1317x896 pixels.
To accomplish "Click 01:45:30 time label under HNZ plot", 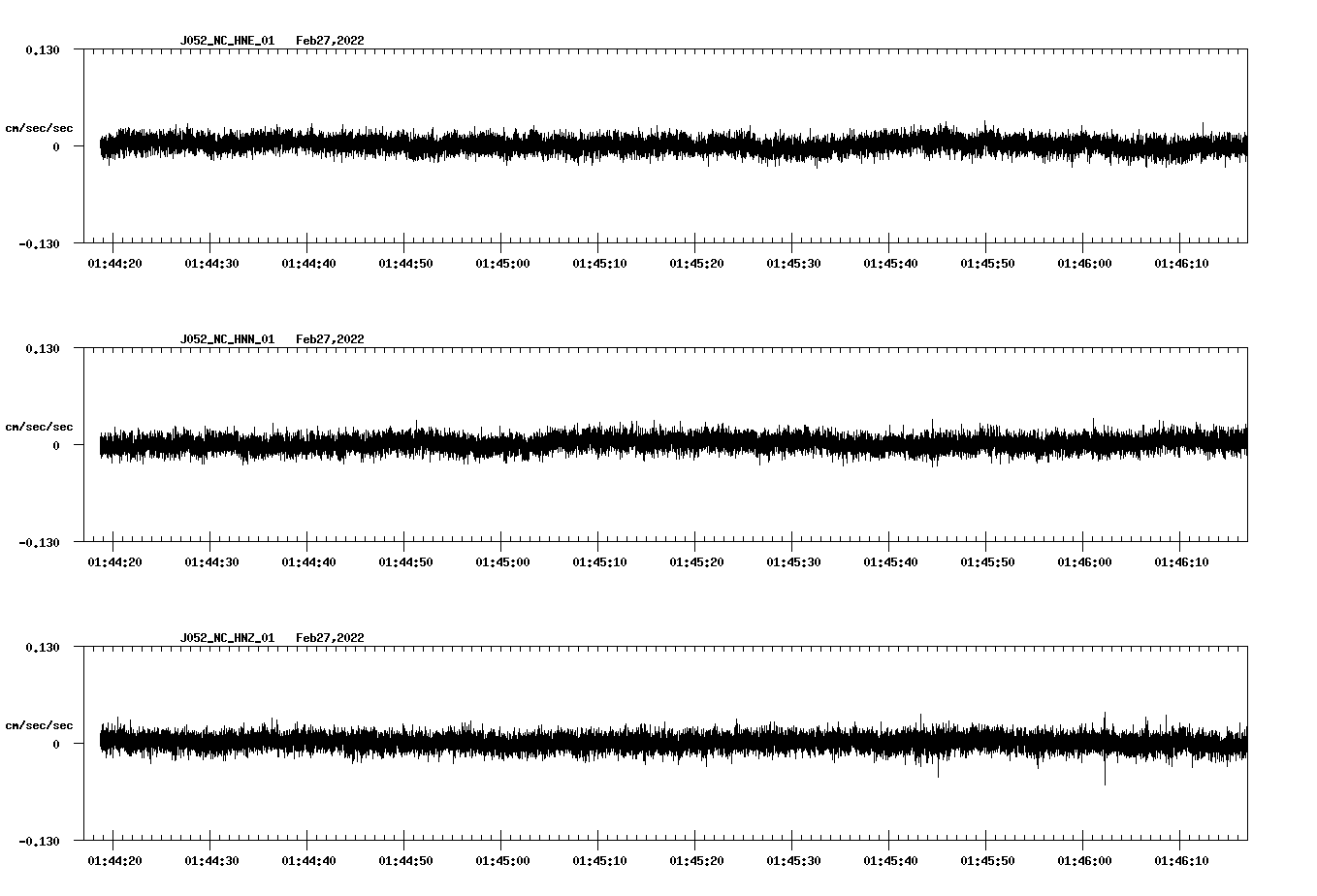I will click(x=793, y=861).
